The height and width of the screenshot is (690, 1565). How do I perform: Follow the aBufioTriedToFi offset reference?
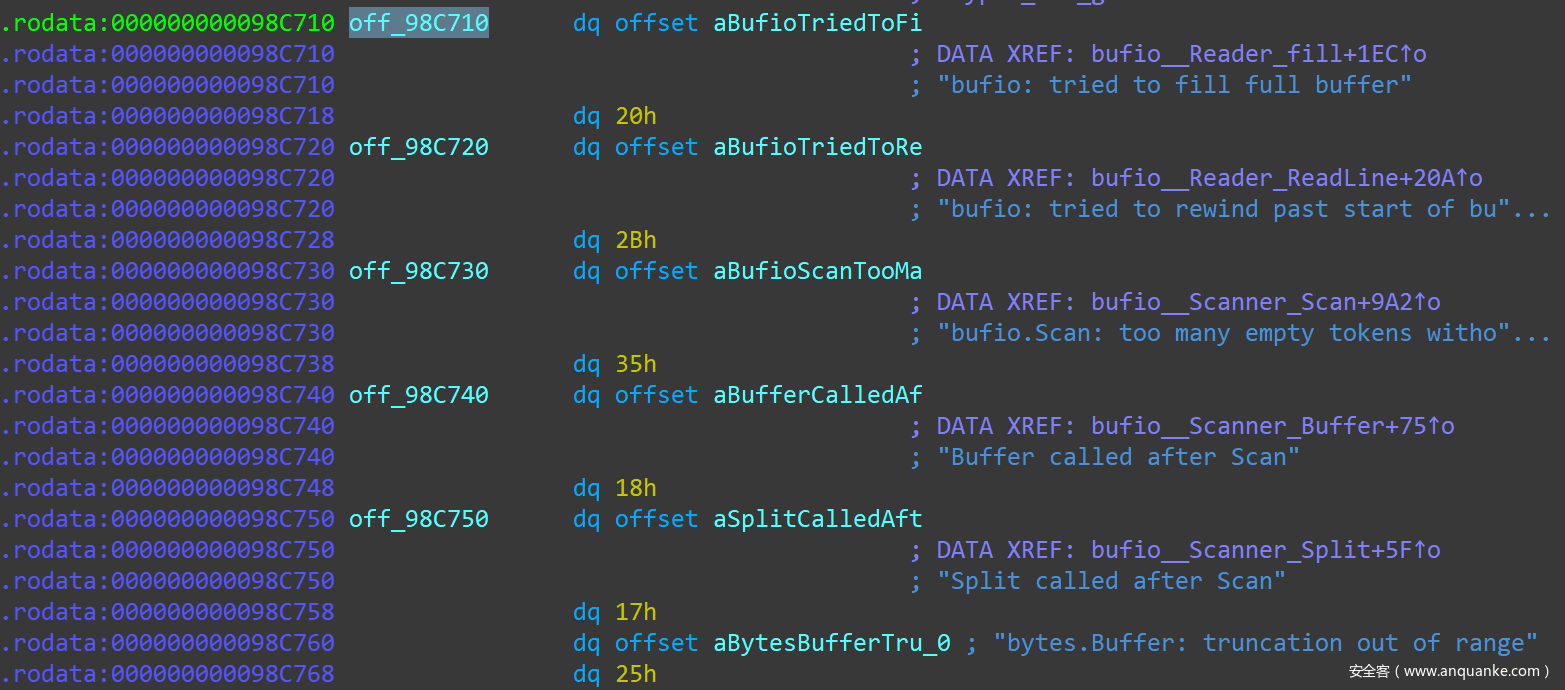[x=817, y=23]
